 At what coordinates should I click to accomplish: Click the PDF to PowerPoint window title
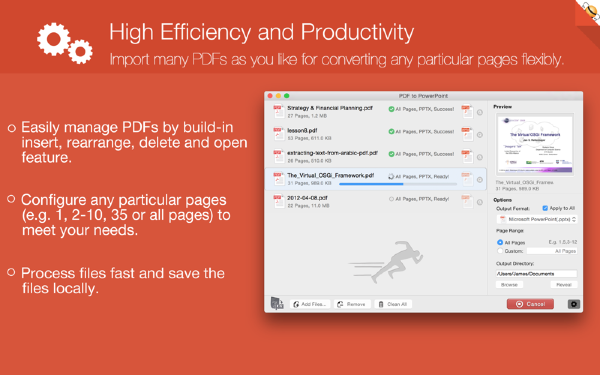click(423, 96)
